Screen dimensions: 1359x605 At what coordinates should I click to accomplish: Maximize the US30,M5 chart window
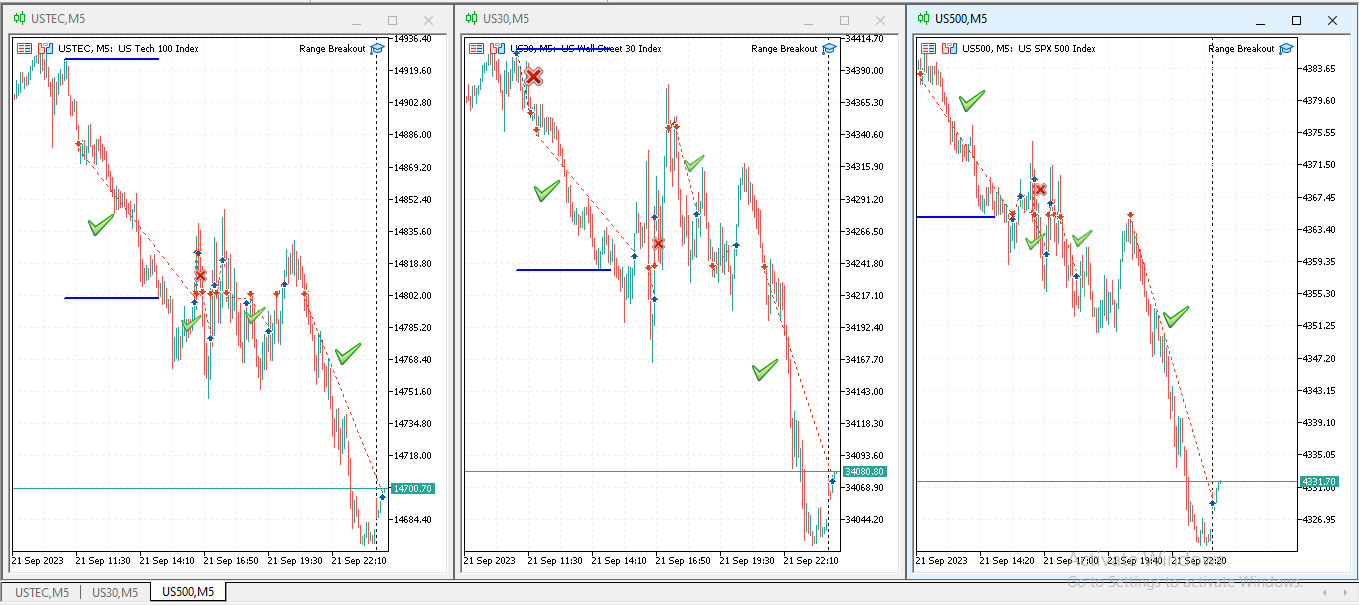tap(844, 20)
